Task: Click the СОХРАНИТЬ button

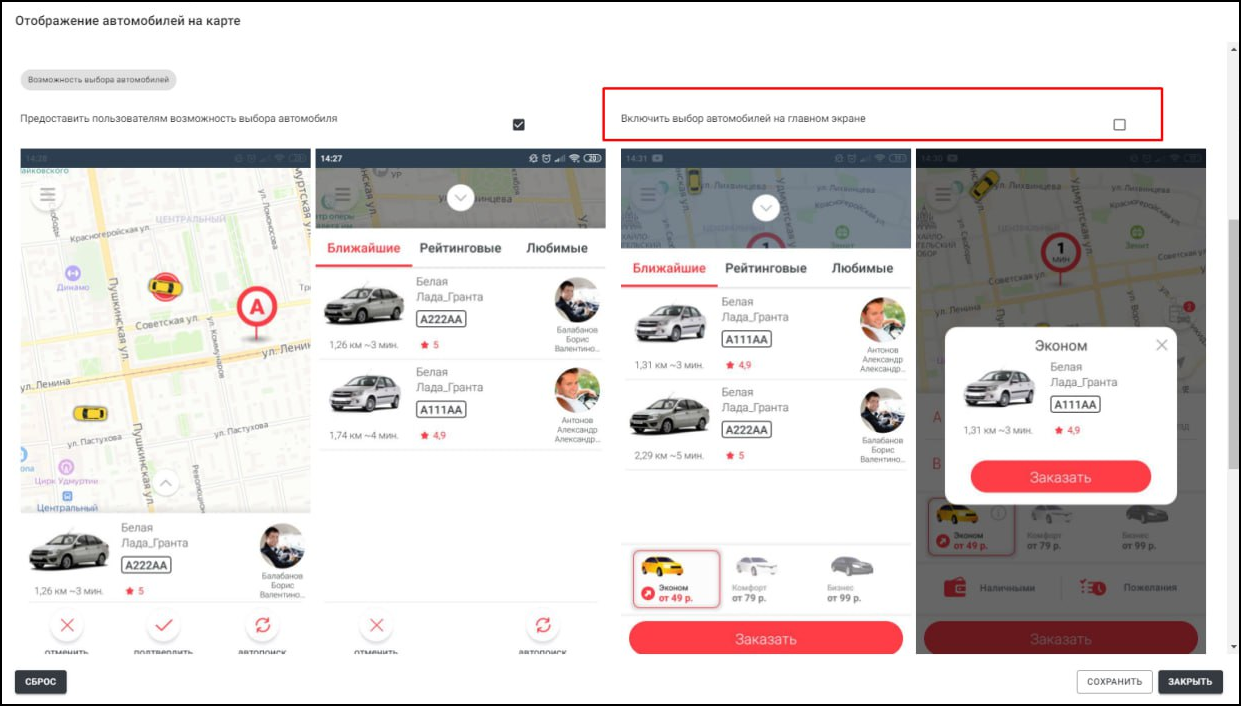Action: [x=1114, y=682]
